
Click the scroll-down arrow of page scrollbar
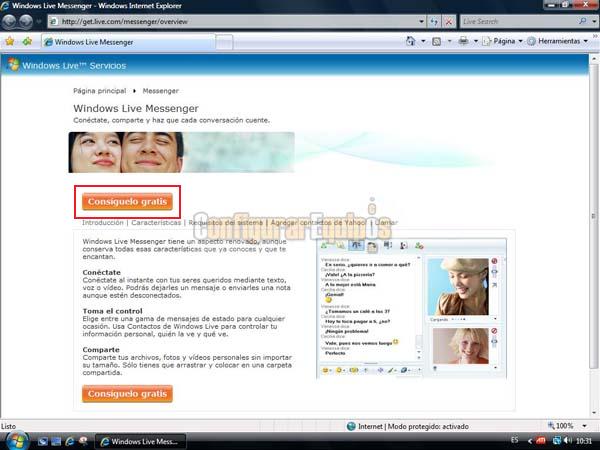(x=594, y=413)
